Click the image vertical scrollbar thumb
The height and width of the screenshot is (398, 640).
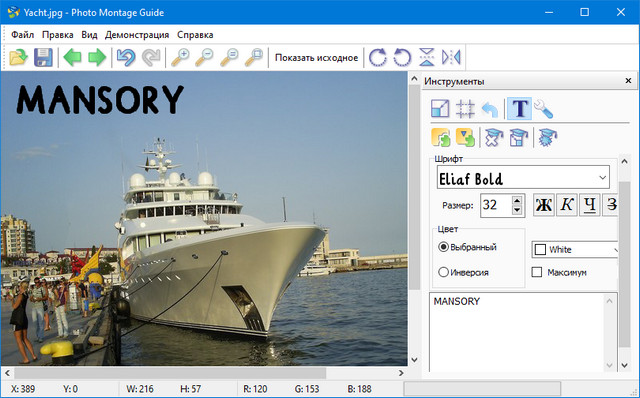tap(414, 188)
